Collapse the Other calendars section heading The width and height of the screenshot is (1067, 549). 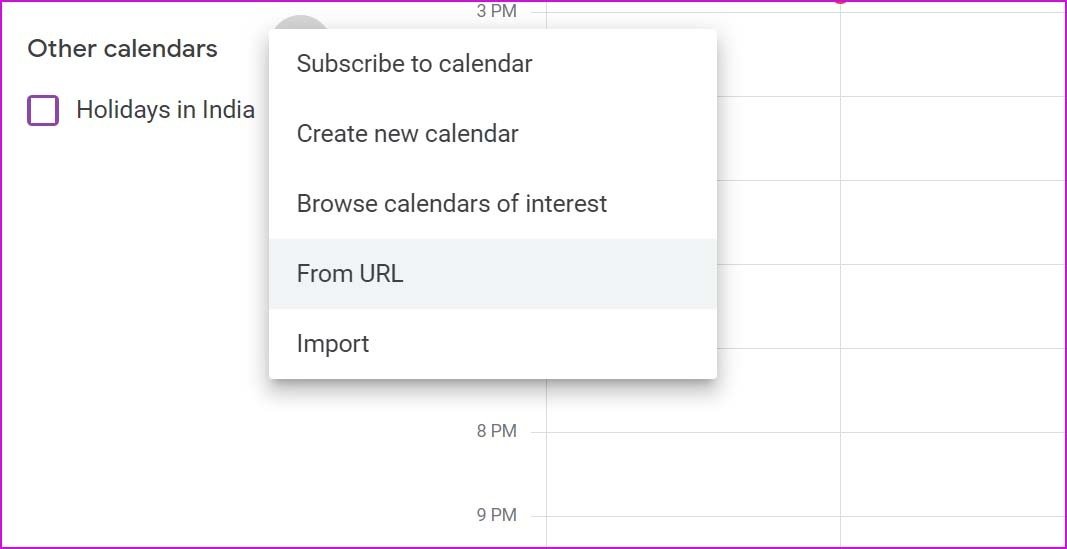pos(122,49)
